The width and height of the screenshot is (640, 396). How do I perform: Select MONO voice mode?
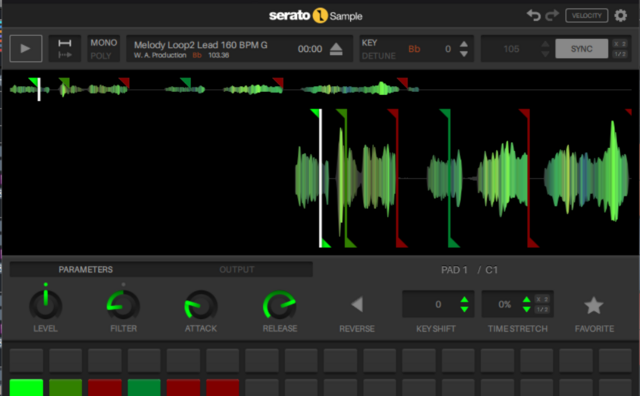coord(104,43)
